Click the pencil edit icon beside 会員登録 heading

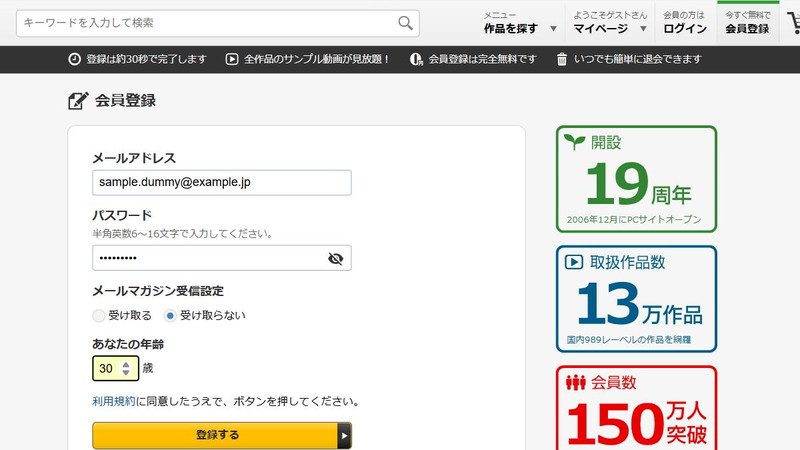pos(78,101)
